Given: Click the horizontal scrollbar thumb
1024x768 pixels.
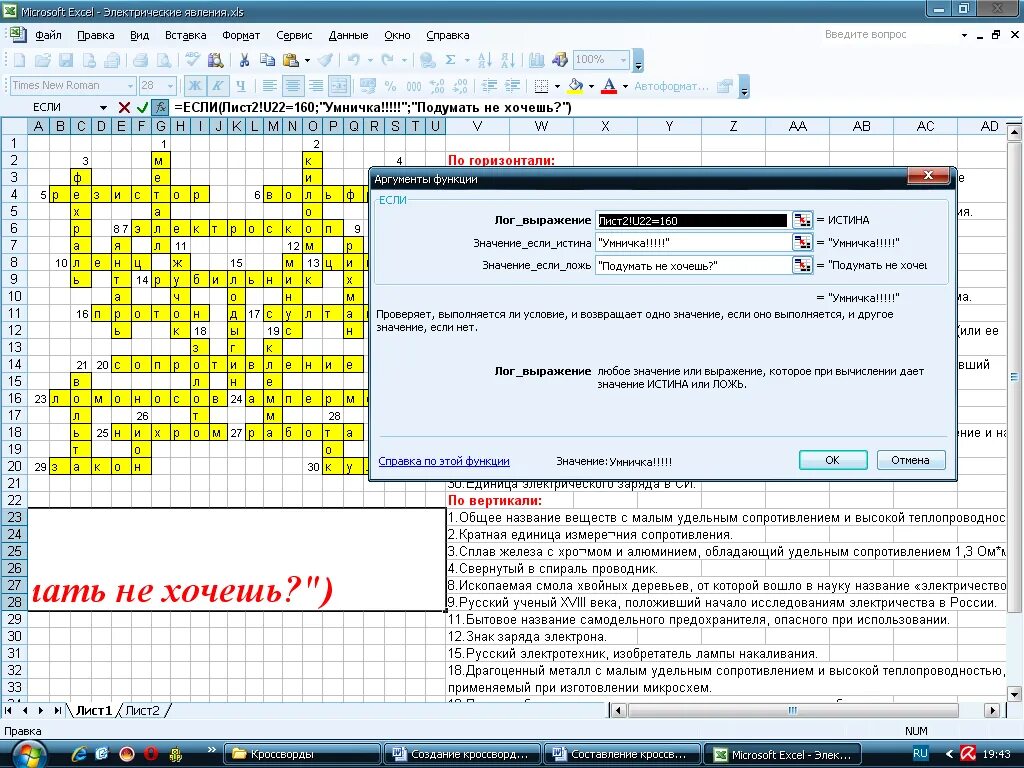Looking at the screenshot, I should point(792,710).
